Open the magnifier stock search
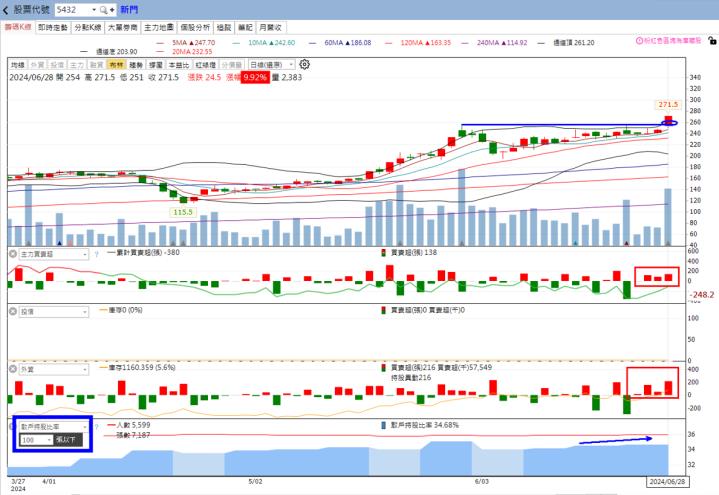 point(104,10)
